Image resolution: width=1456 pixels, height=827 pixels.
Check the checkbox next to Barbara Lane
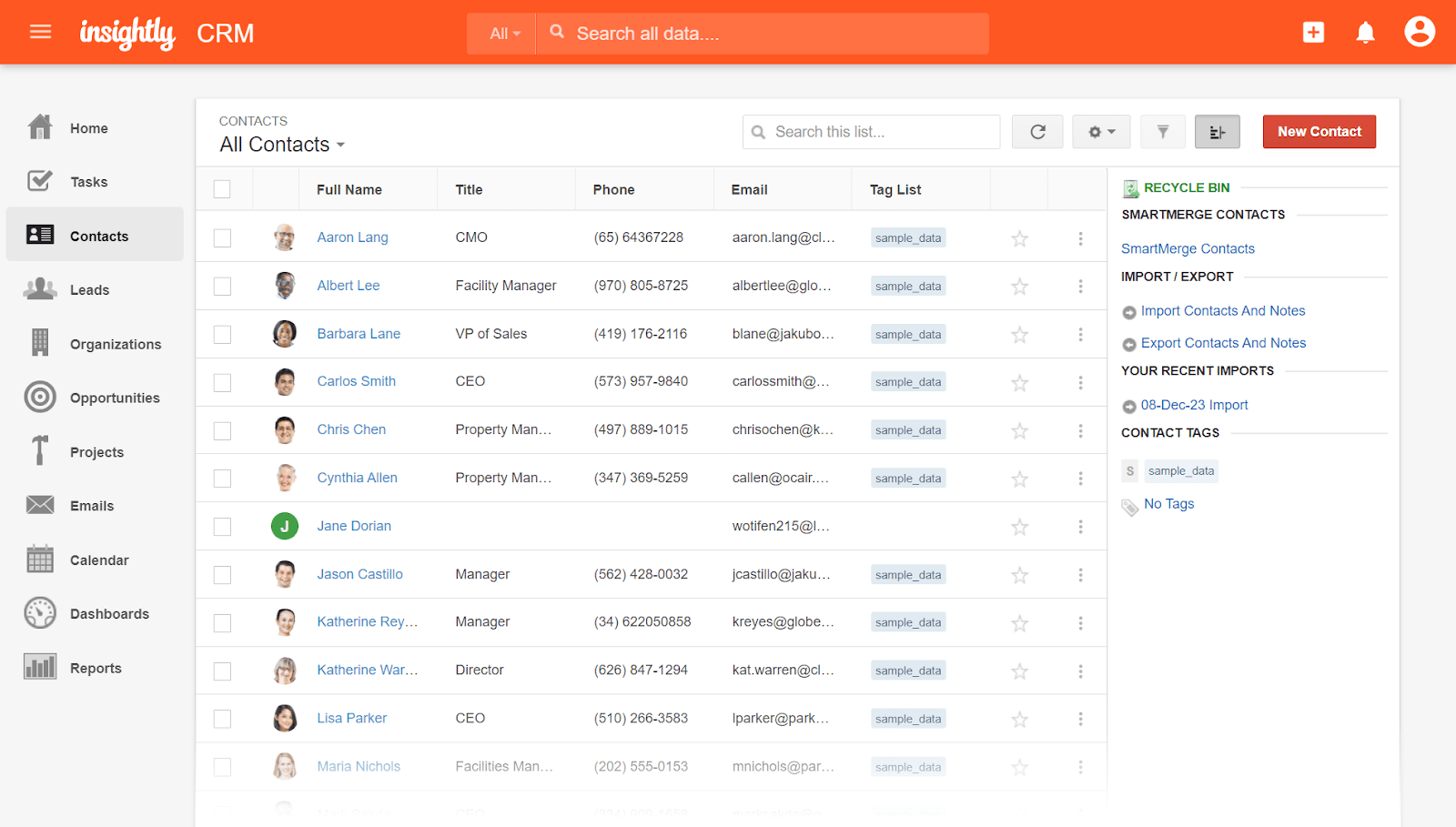coord(222,334)
